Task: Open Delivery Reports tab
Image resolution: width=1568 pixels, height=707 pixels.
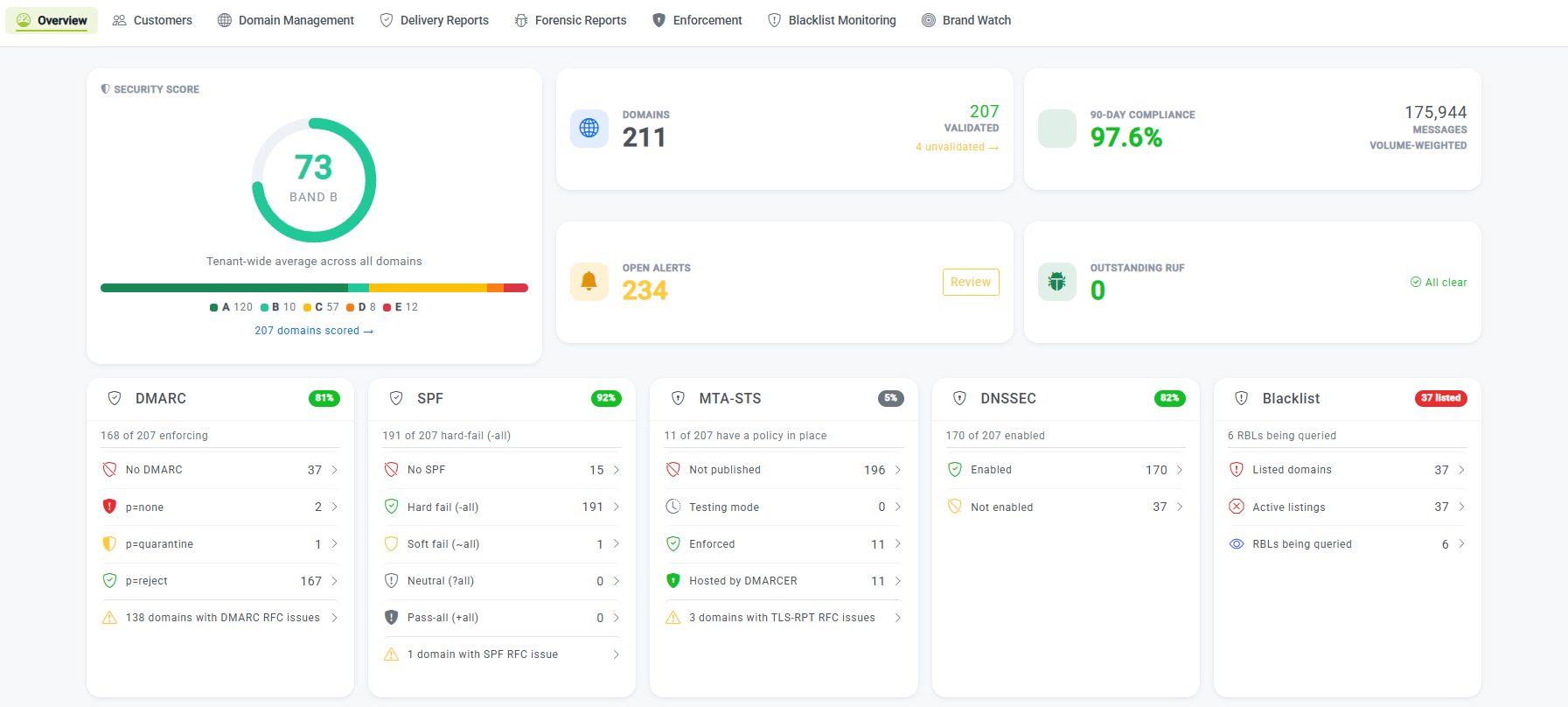Action: 435,20
